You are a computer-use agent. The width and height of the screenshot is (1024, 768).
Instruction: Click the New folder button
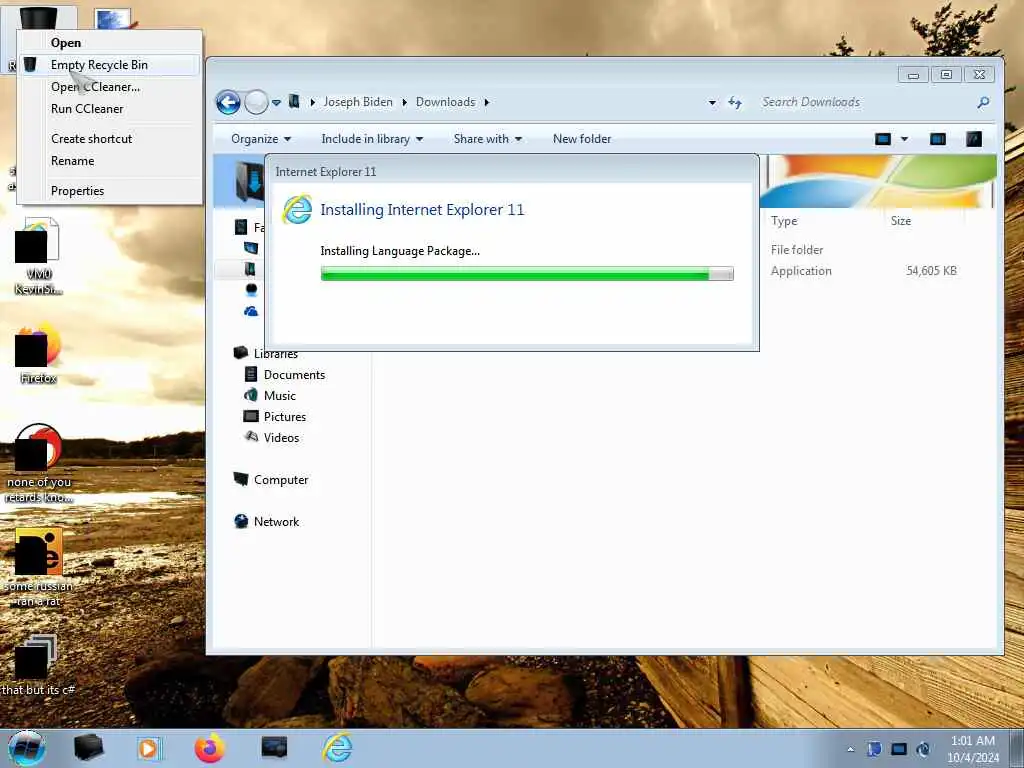(582, 138)
